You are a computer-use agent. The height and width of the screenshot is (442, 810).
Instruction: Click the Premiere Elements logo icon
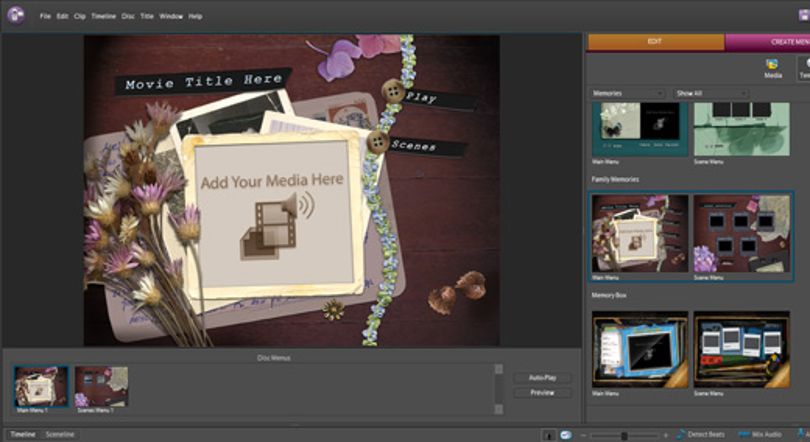coord(16,14)
